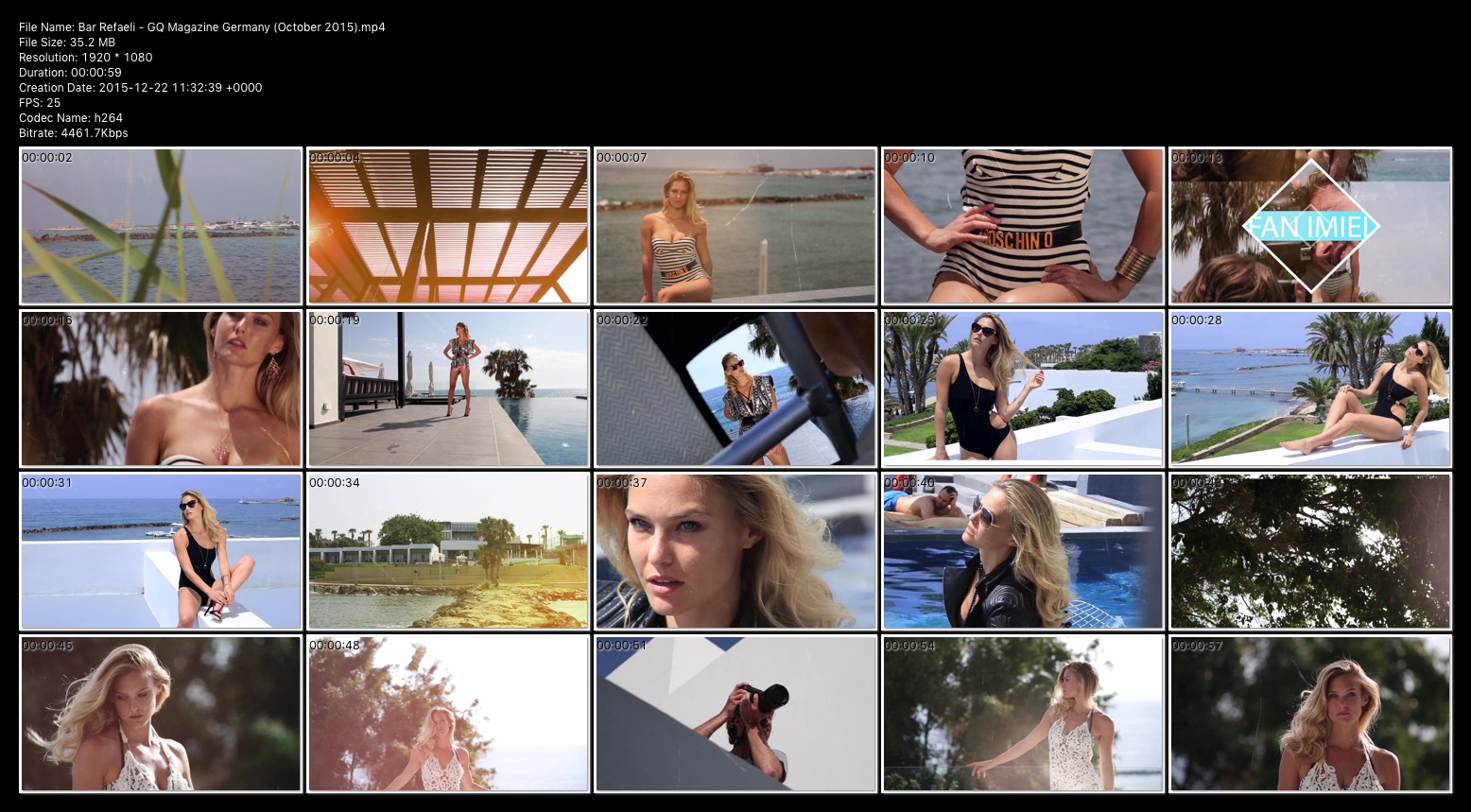The height and width of the screenshot is (812, 1471).
Task: Select the final frame stamped 00:00:57
Action: point(1310,714)
